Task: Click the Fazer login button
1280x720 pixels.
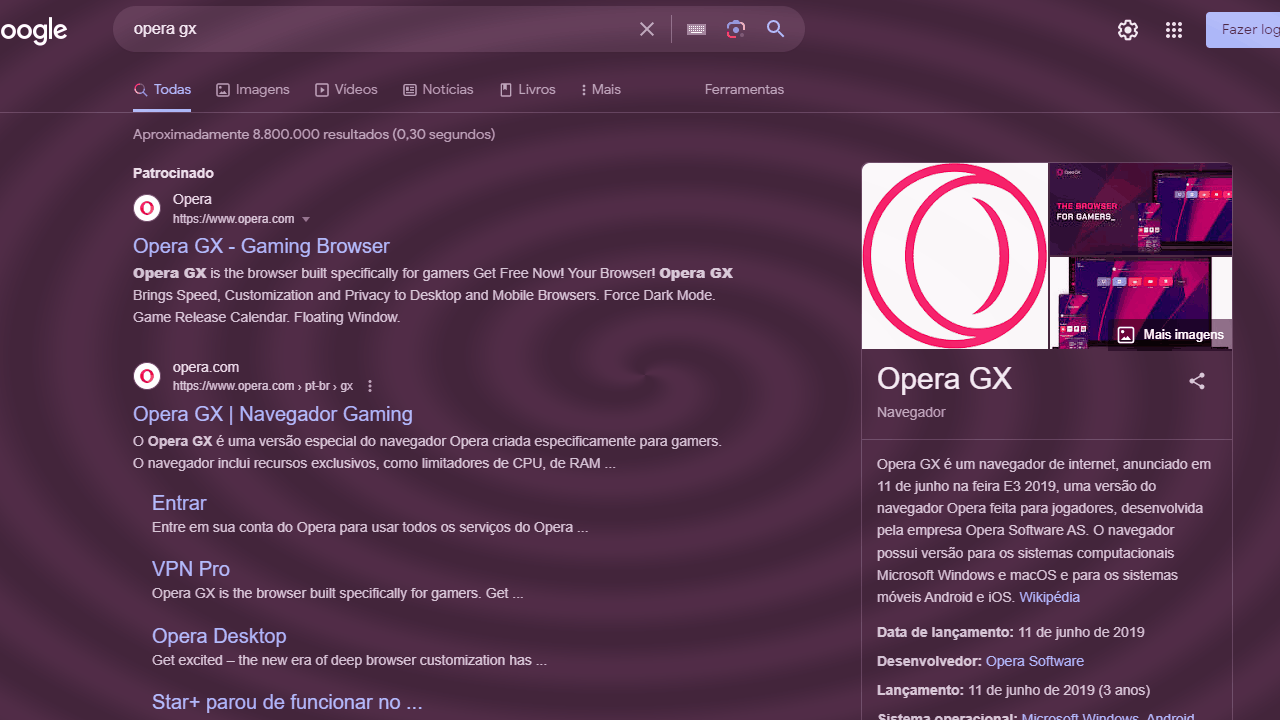Action: click(1243, 30)
